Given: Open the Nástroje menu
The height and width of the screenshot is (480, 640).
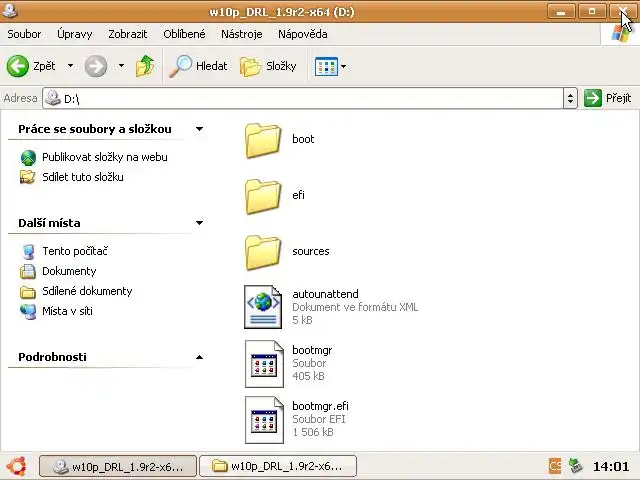Looking at the screenshot, I should 242,34.
